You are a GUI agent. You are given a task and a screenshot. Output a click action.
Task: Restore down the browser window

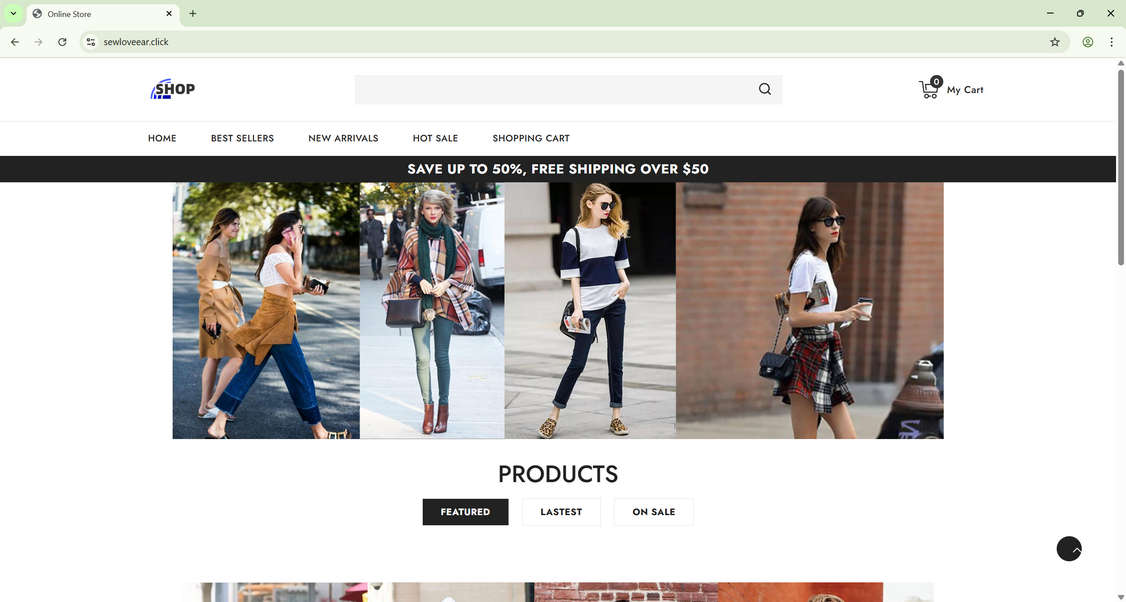click(x=1080, y=14)
